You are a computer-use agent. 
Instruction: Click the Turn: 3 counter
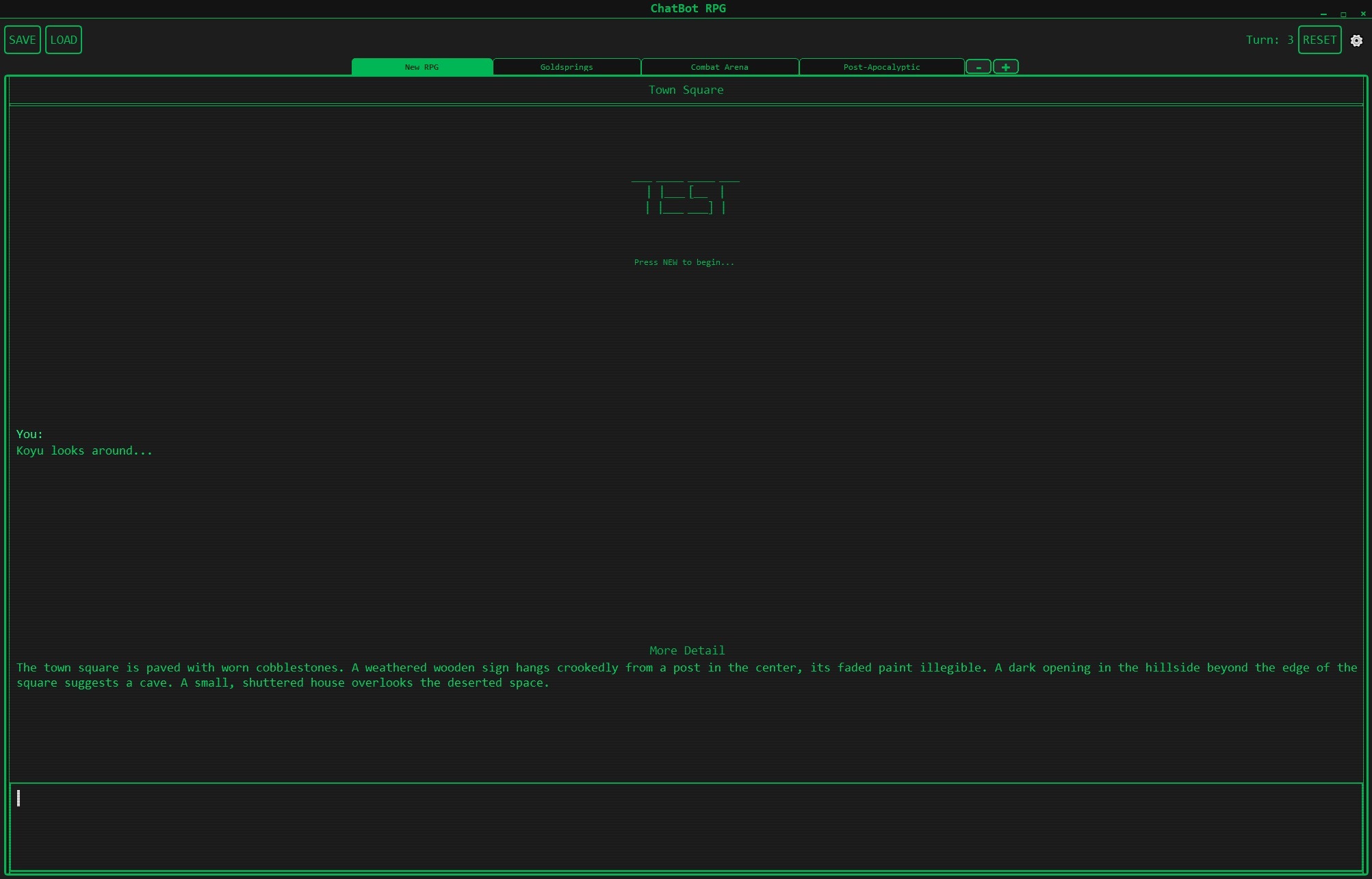click(x=1269, y=40)
